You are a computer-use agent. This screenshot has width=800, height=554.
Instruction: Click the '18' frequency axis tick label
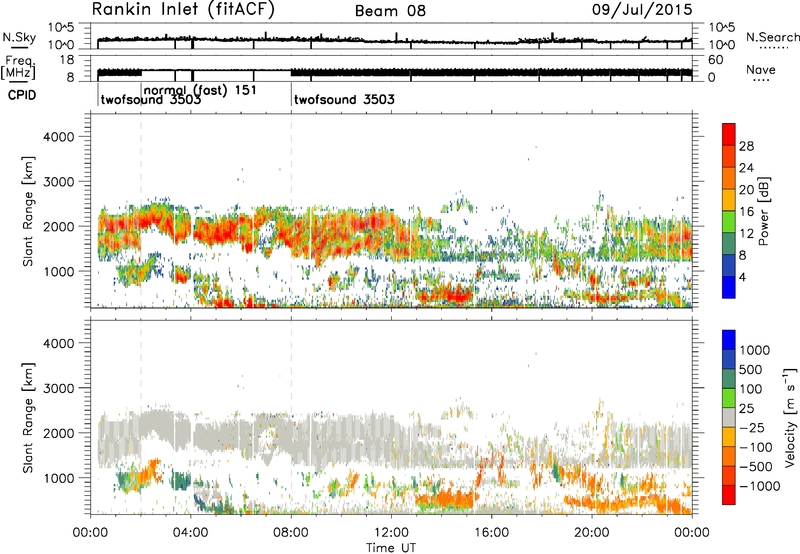pyautogui.click(x=67, y=60)
